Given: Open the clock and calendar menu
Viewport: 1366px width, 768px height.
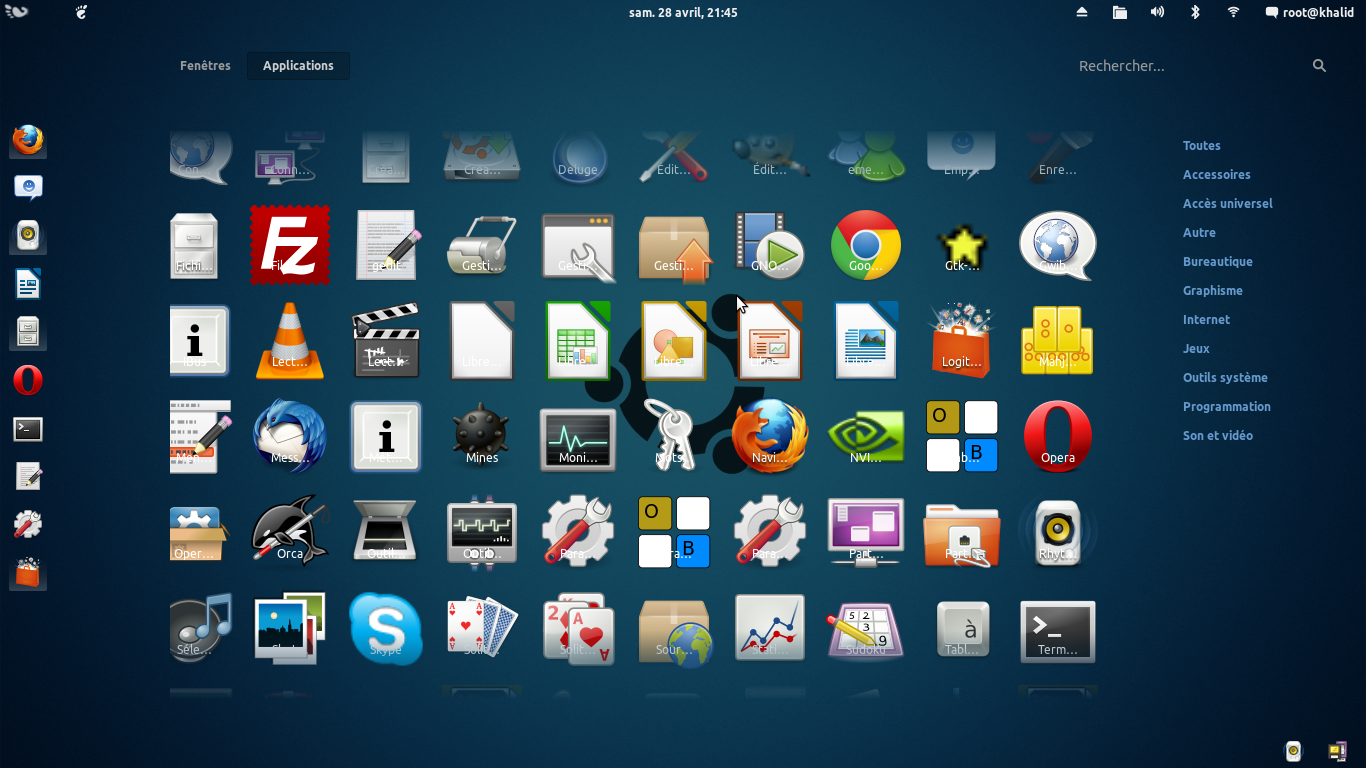Looking at the screenshot, I should pos(683,12).
